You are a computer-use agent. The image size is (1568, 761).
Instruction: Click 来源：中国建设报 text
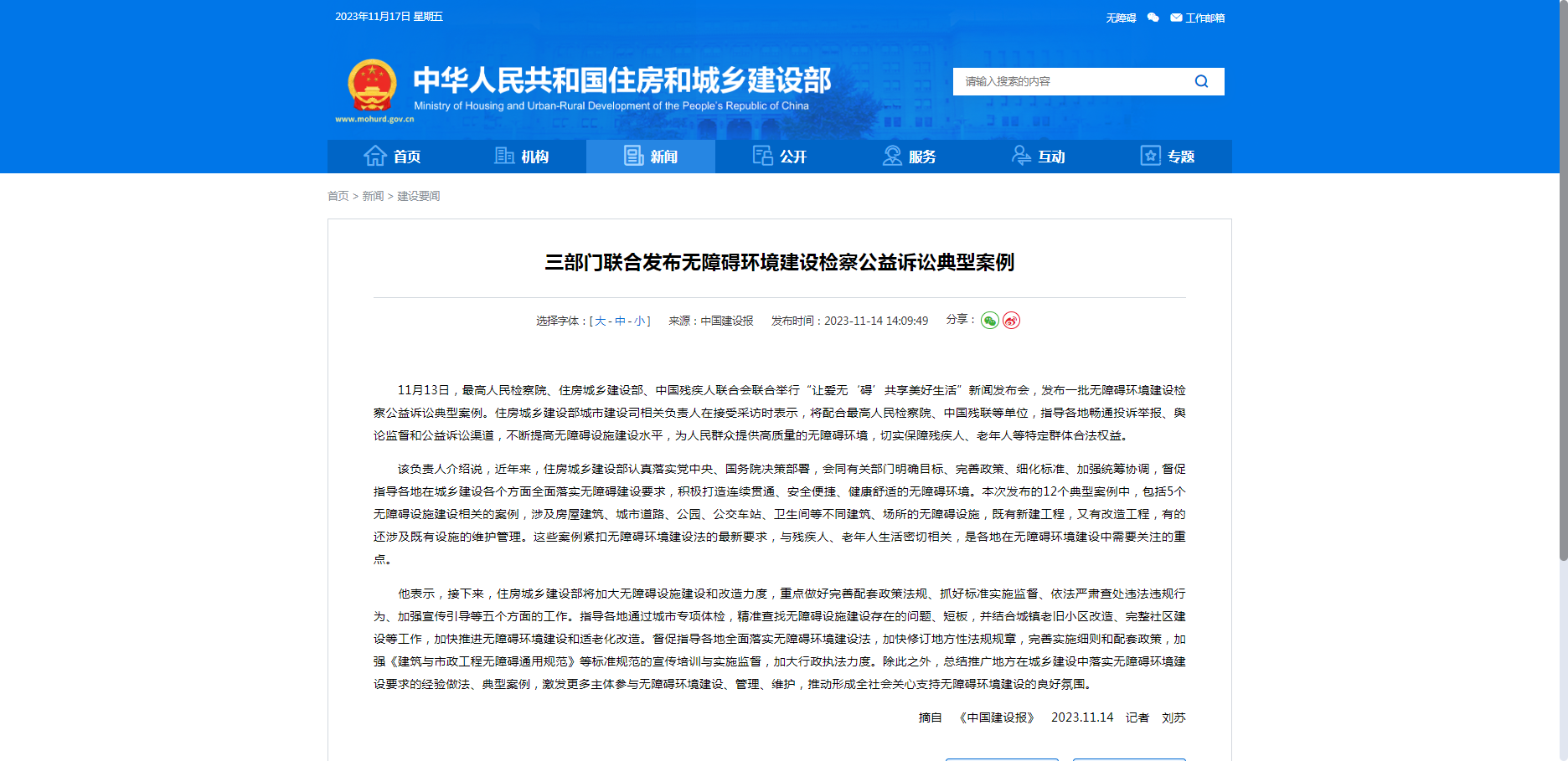click(710, 321)
